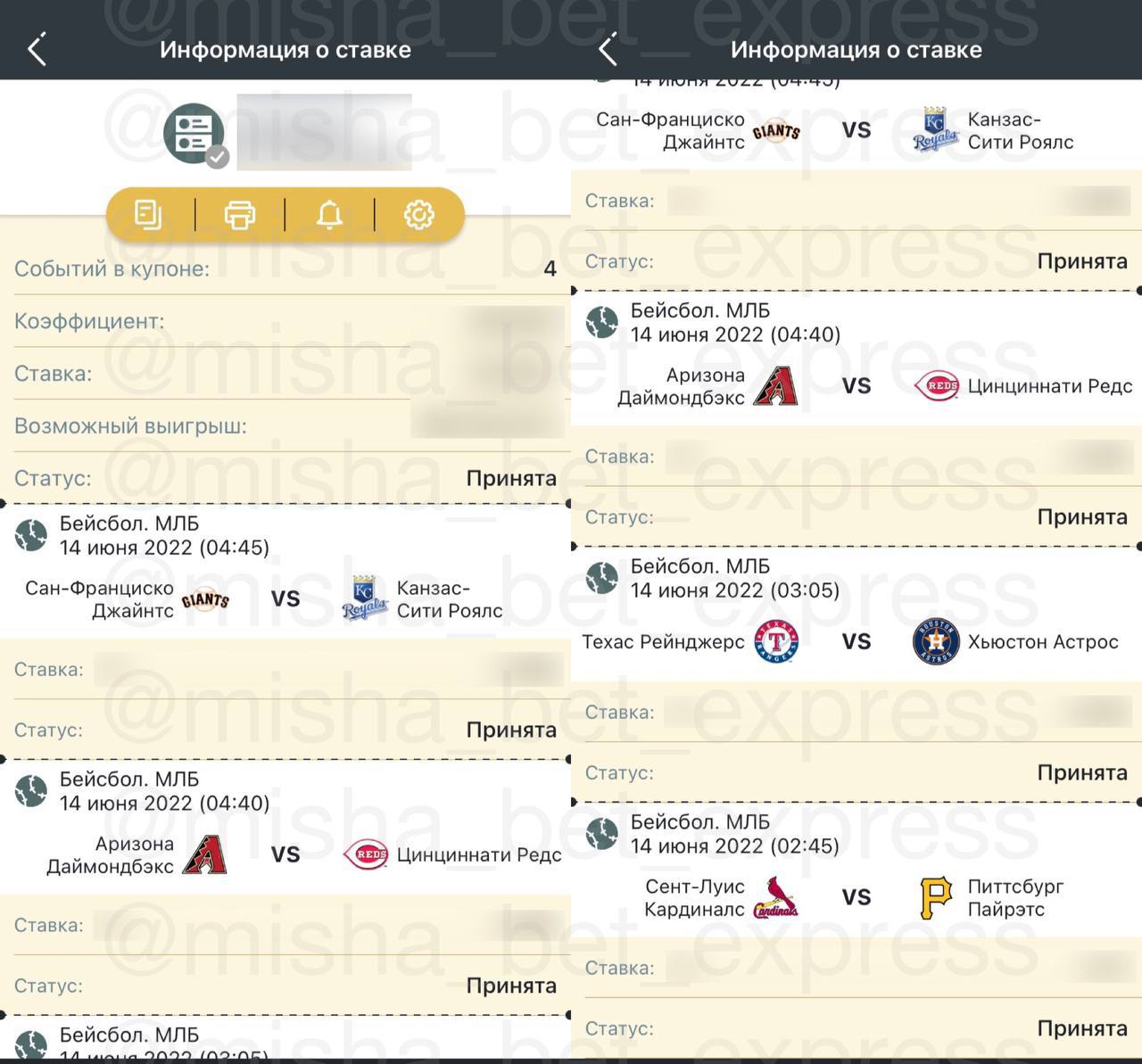Click Royals logo in right panel
The width and height of the screenshot is (1142, 1064).
[x=935, y=130]
